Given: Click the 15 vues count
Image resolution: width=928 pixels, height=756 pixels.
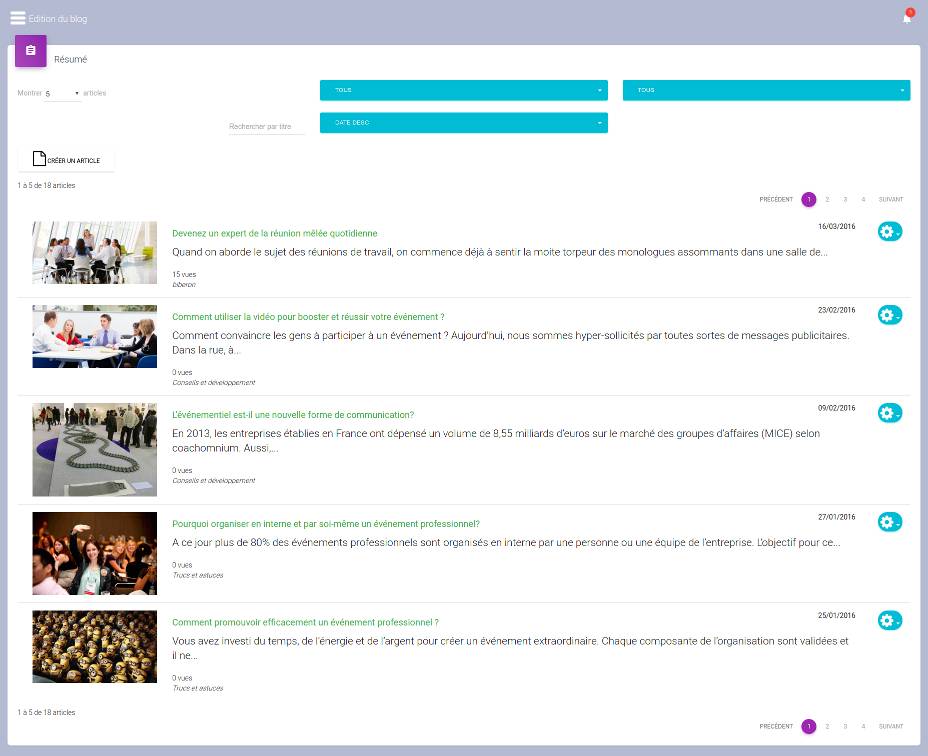Looking at the screenshot, I should 184,274.
